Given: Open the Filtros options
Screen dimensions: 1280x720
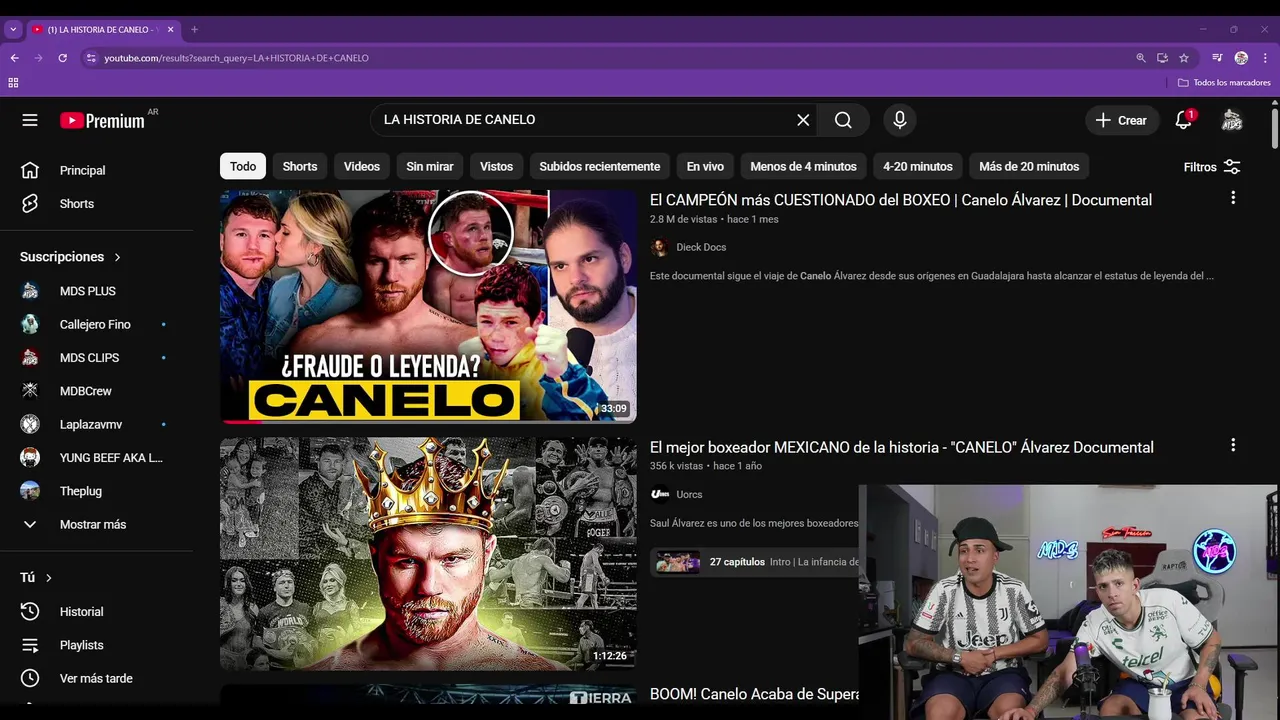Looking at the screenshot, I should (1212, 167).
